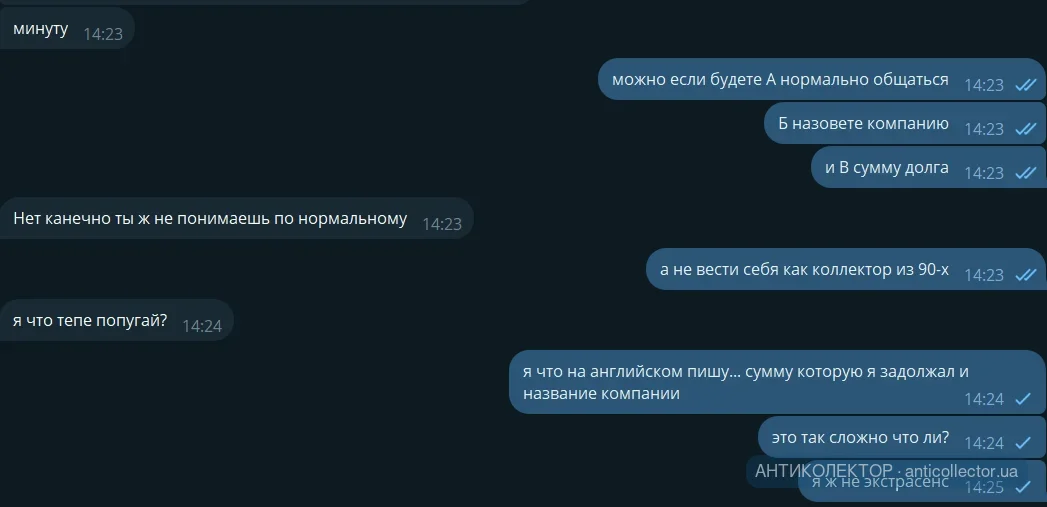
Task: Click the 'и В сумму долга' bubble
Action: (928, 167)
